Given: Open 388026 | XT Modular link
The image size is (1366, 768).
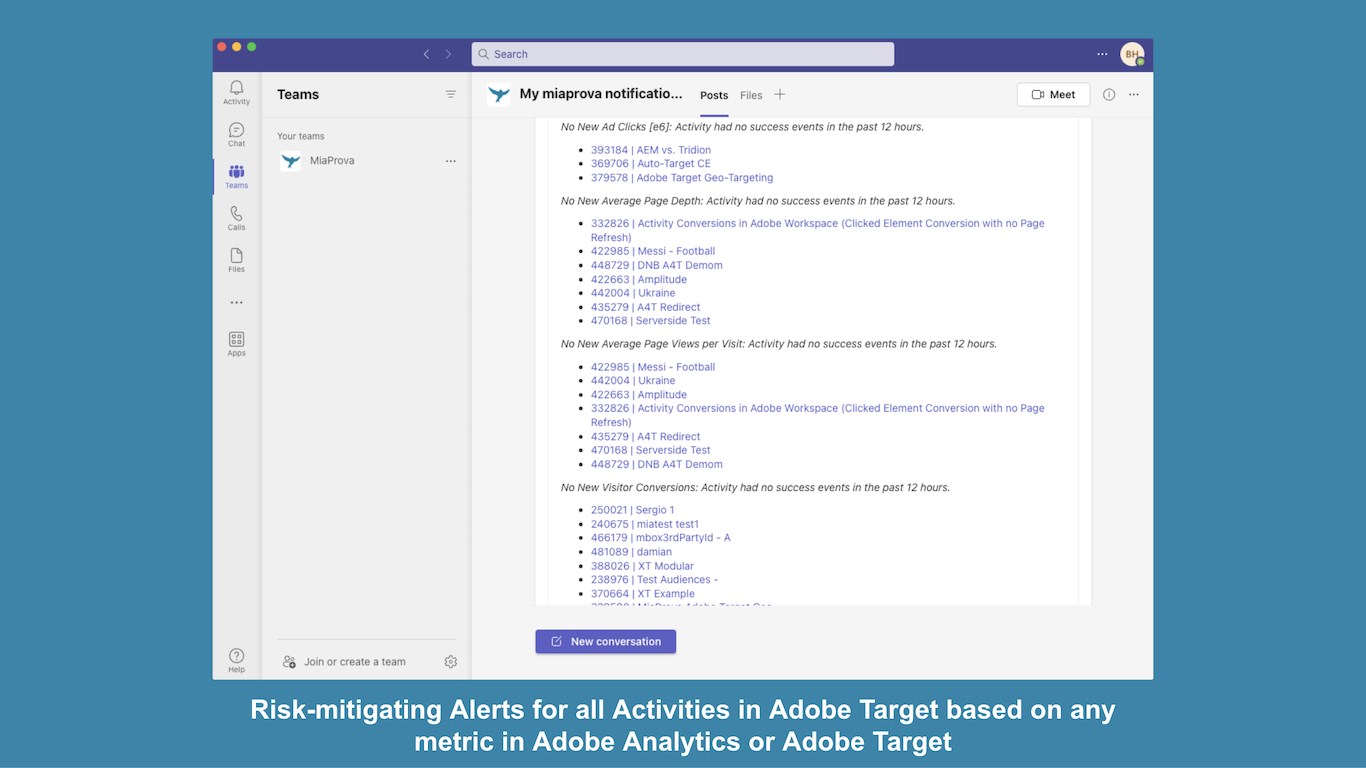Looking at the screenshot, I should coord(642,566).
